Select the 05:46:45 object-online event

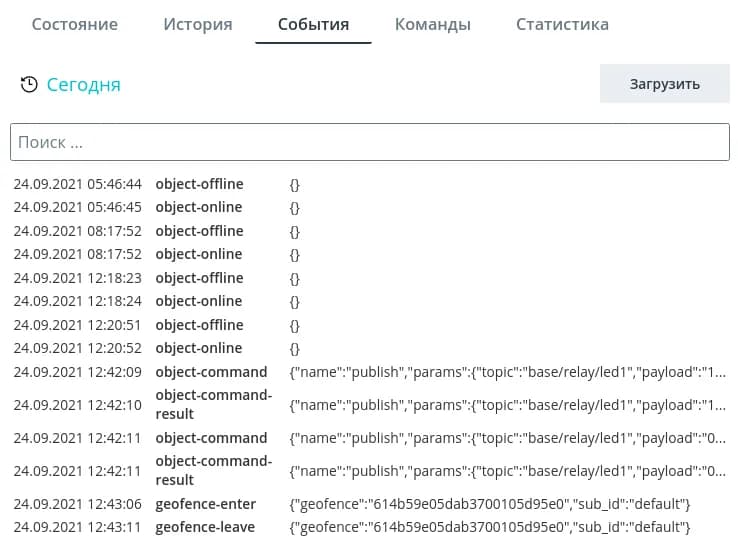click(199, 207)
